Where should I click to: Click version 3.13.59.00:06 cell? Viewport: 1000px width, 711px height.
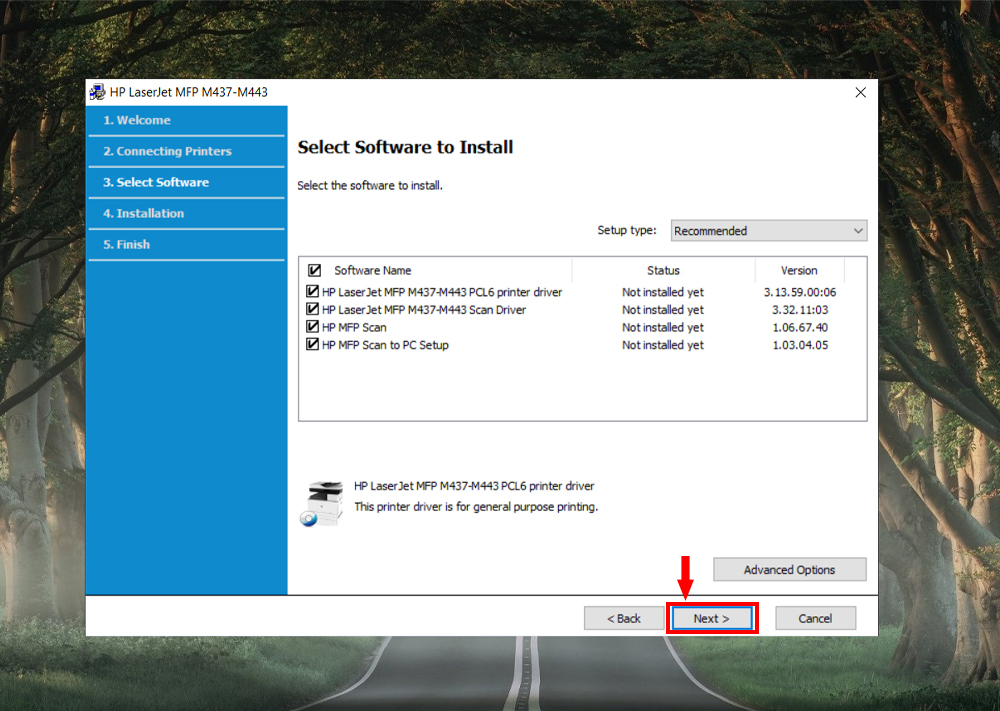[800, 292]
